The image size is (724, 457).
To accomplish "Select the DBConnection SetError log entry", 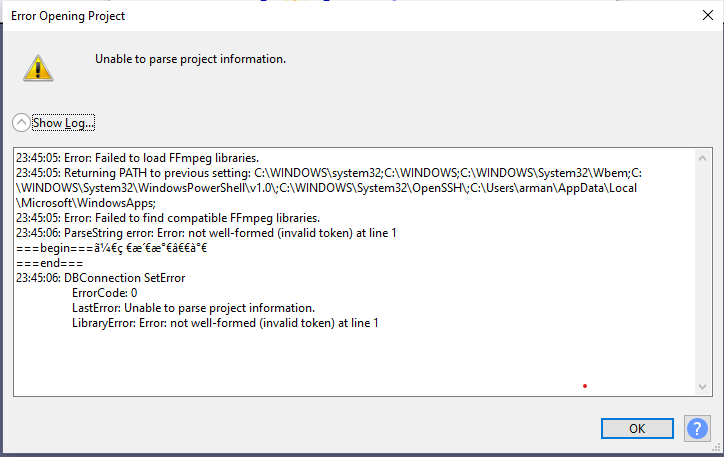I will 100,278.
